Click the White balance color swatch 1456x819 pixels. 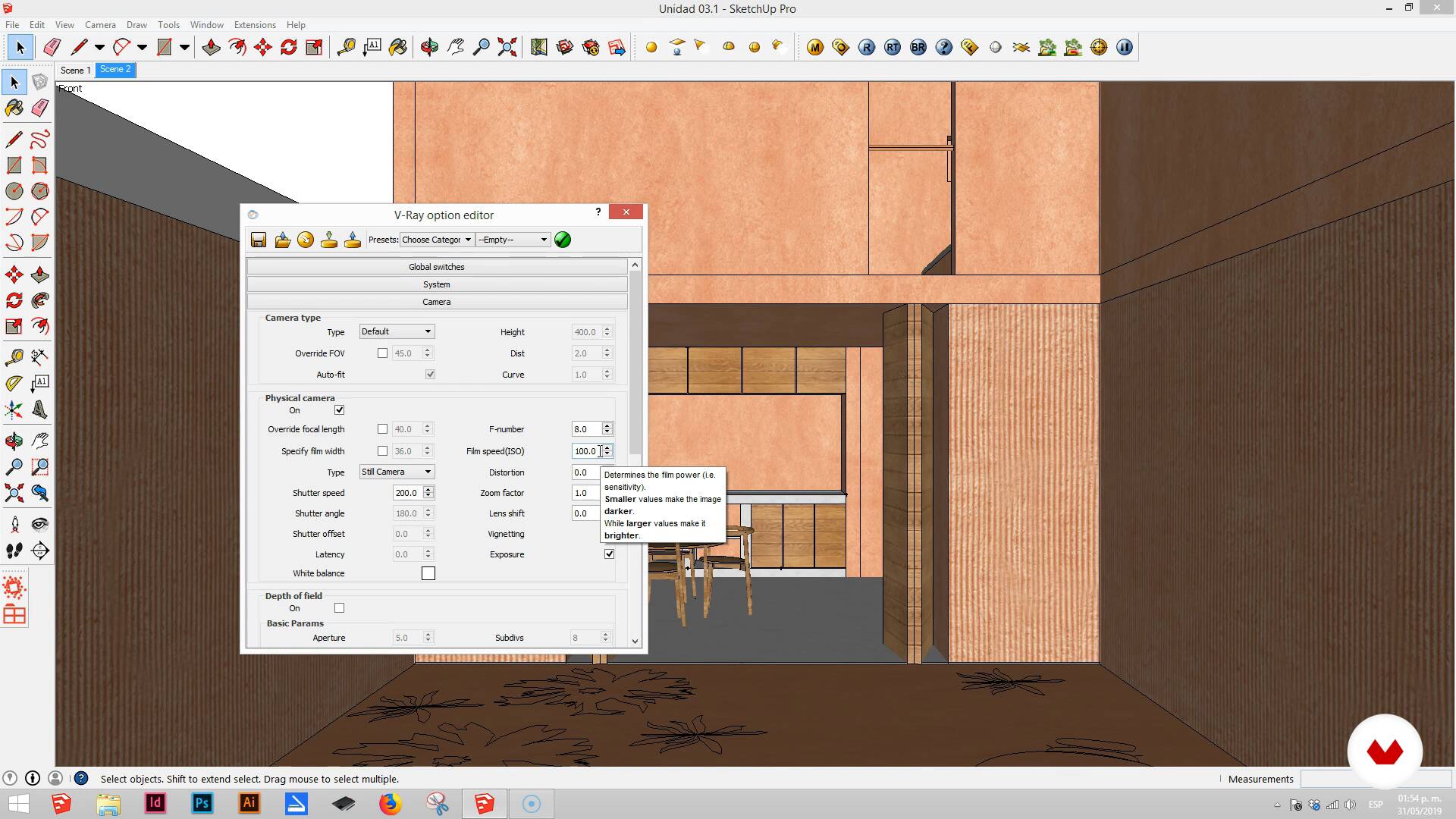pyautogui.click(x=428, y=573)
